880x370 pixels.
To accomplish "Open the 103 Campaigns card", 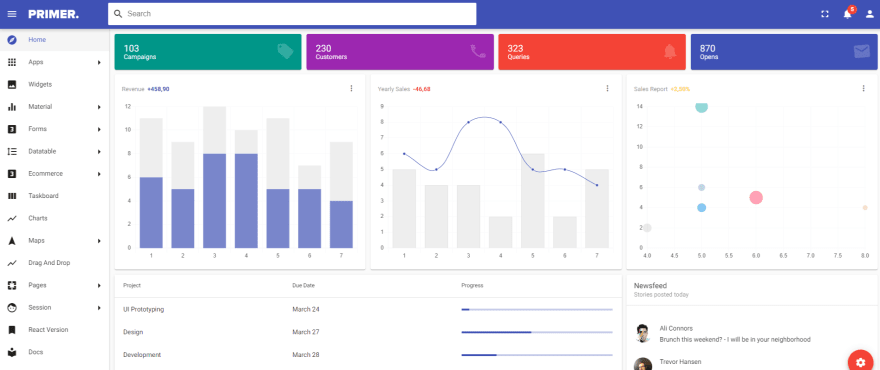I will pos(208,52).
